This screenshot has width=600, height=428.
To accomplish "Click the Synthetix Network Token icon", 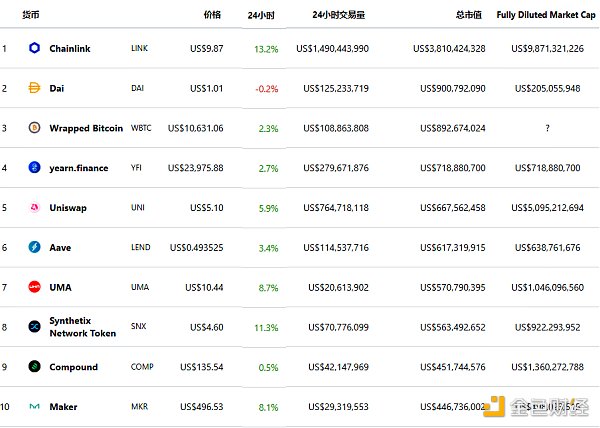I will coord(34,327).
